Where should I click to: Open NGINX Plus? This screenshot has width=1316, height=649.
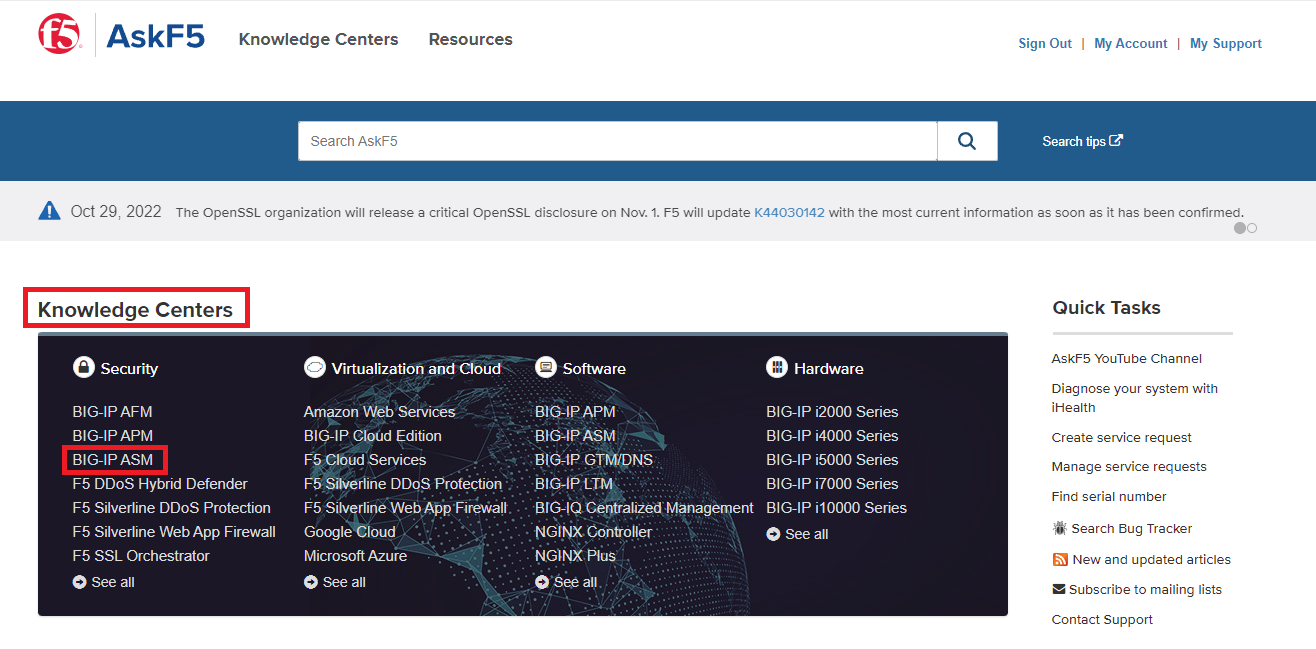pyautogui.click(x=575, y=555)
